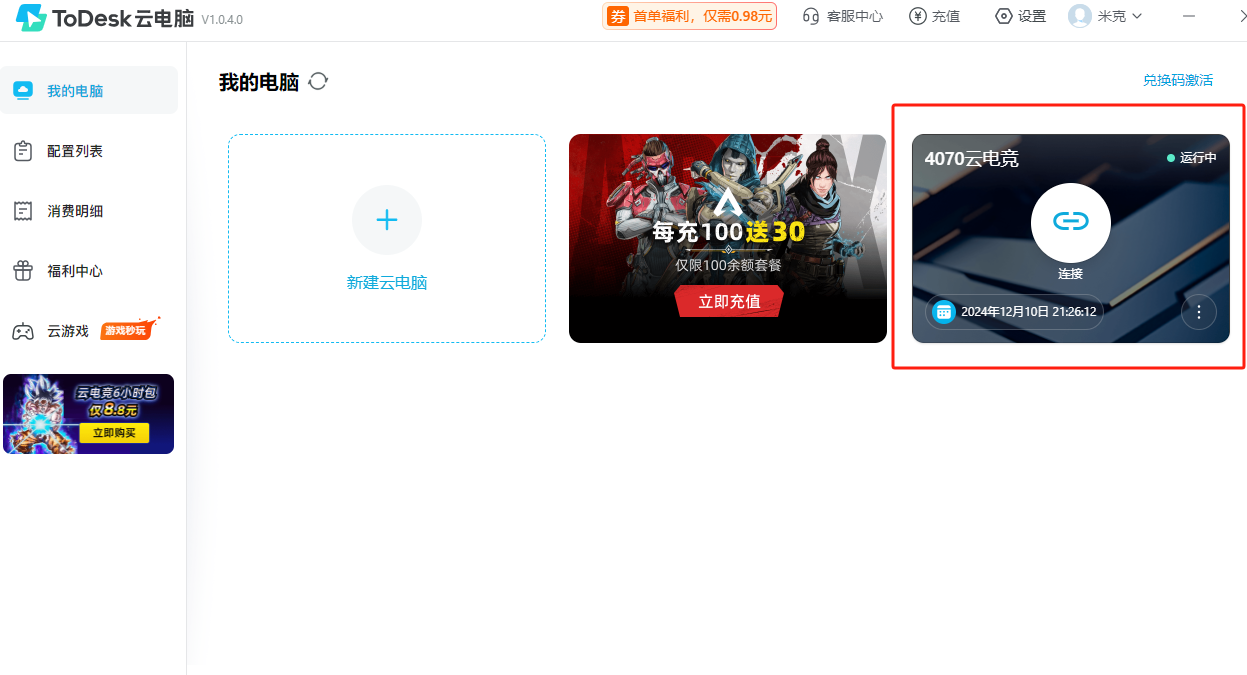Click the plus icon to create a cloud PC
1247x675 pixels.
point(387,220)
